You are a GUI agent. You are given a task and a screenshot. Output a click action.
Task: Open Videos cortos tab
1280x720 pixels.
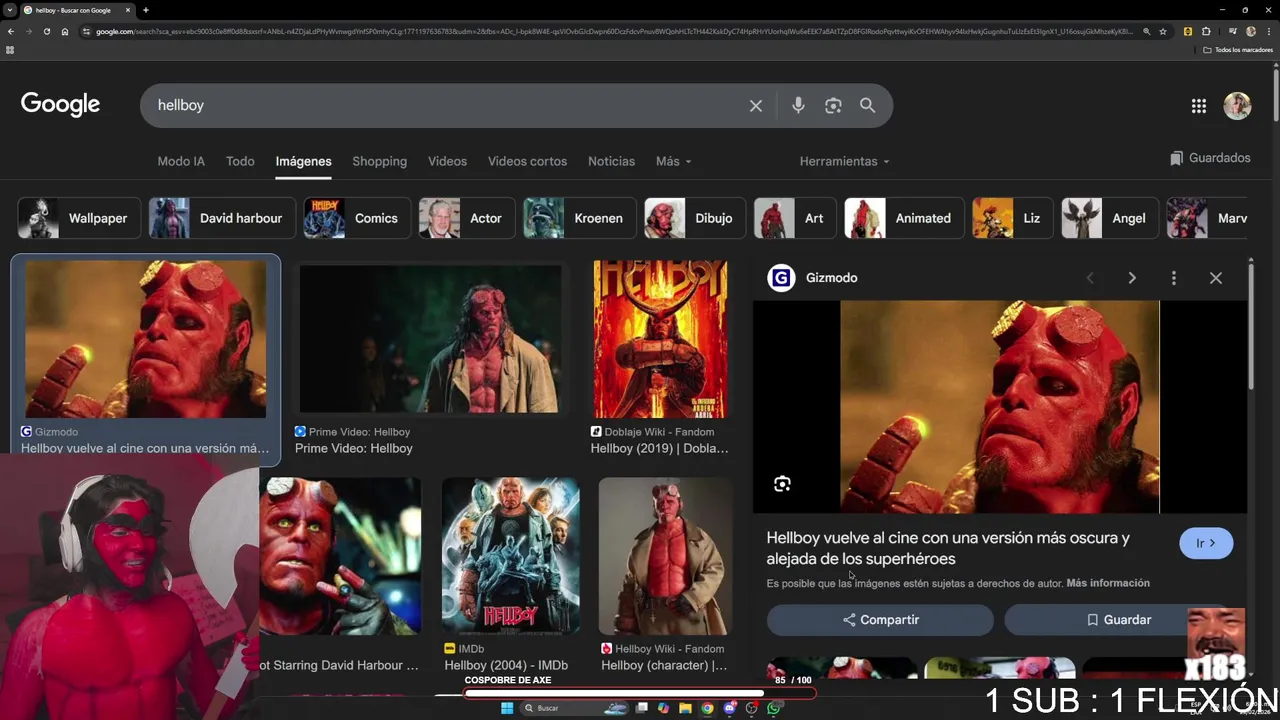click(x=527, y=161)
